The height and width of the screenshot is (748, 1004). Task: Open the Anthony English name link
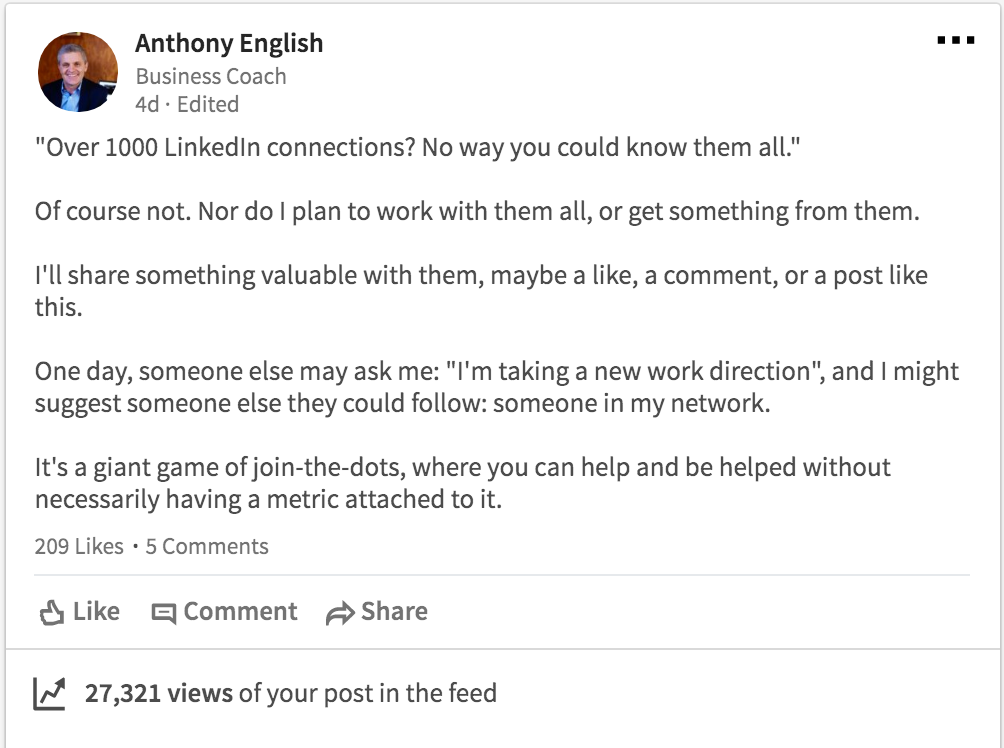(x=229, y=44)
